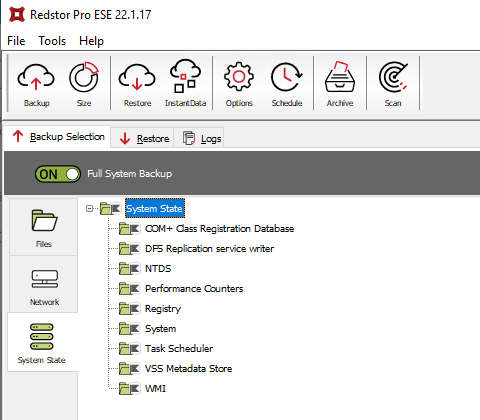Click the folder flag icon beside System State root
The image size is (480, 420).
pyautogui.click(x=110, y=209)
